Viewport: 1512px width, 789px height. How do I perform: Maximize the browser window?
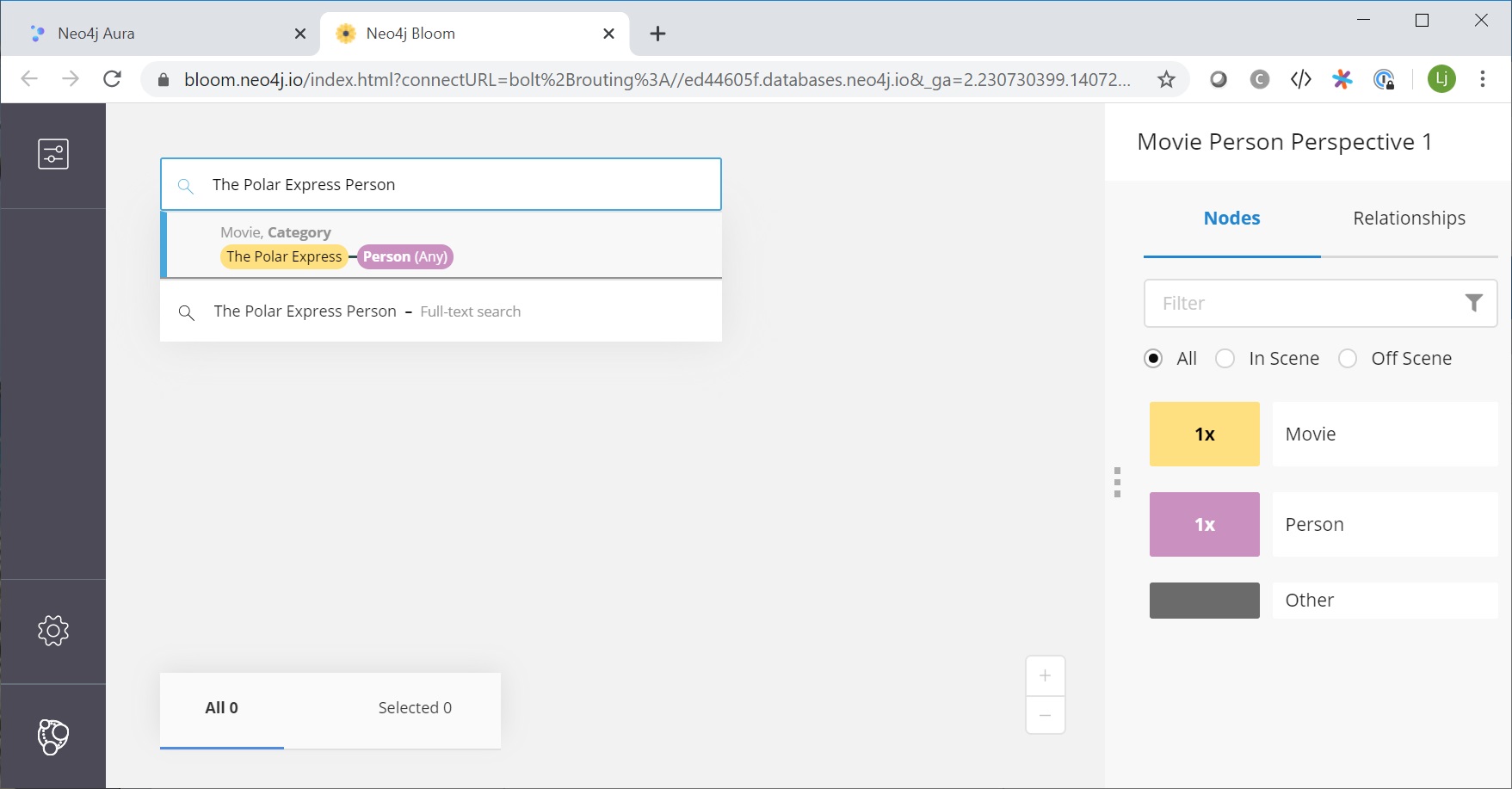coord(1423,20)
